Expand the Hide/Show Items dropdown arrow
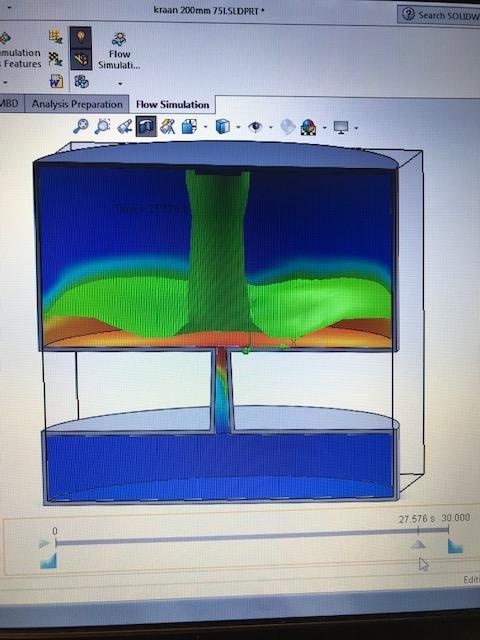This screenshot has height=640, width=480. pos(271,127)
